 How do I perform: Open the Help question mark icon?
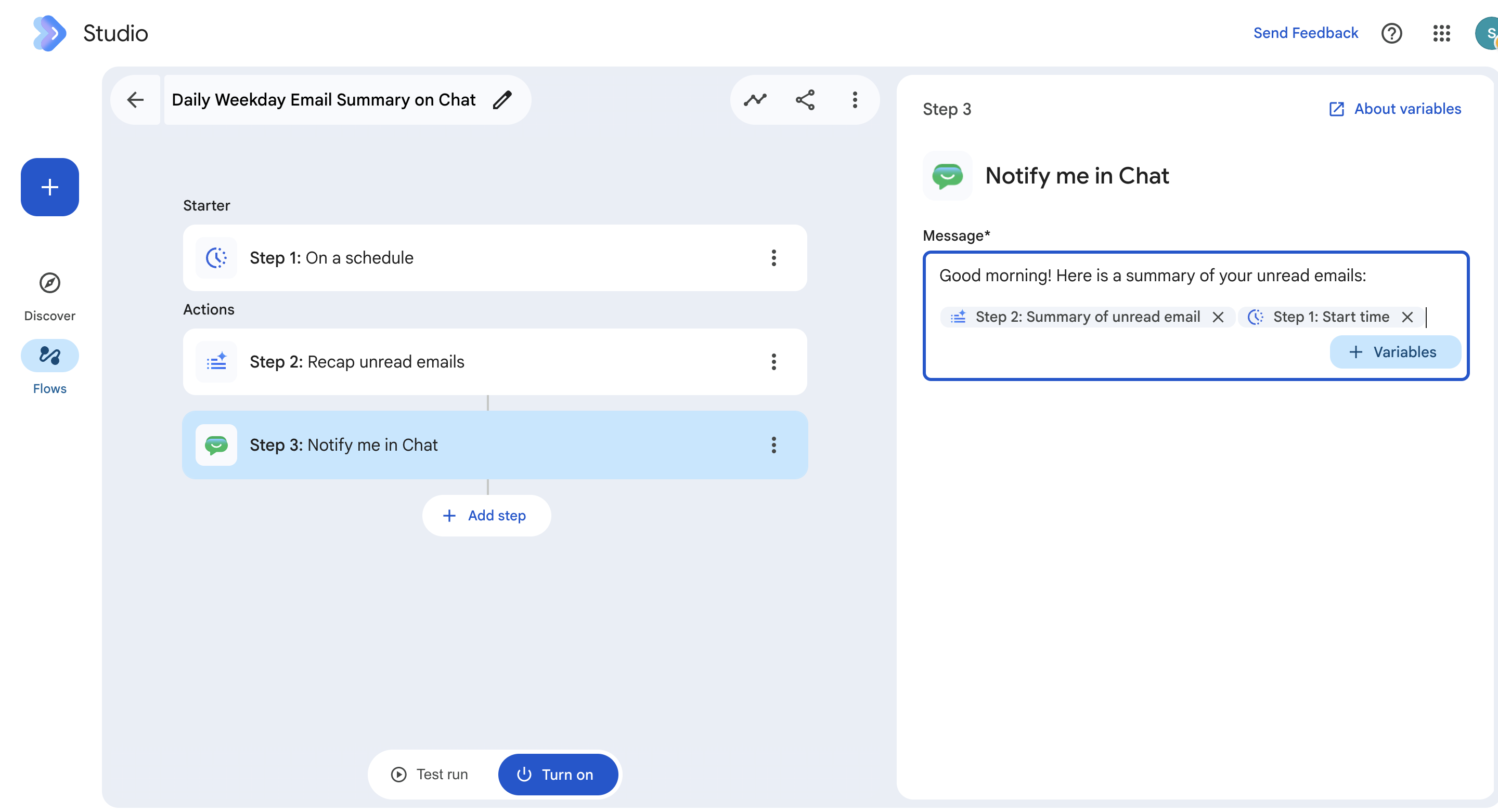(1391, 33)
